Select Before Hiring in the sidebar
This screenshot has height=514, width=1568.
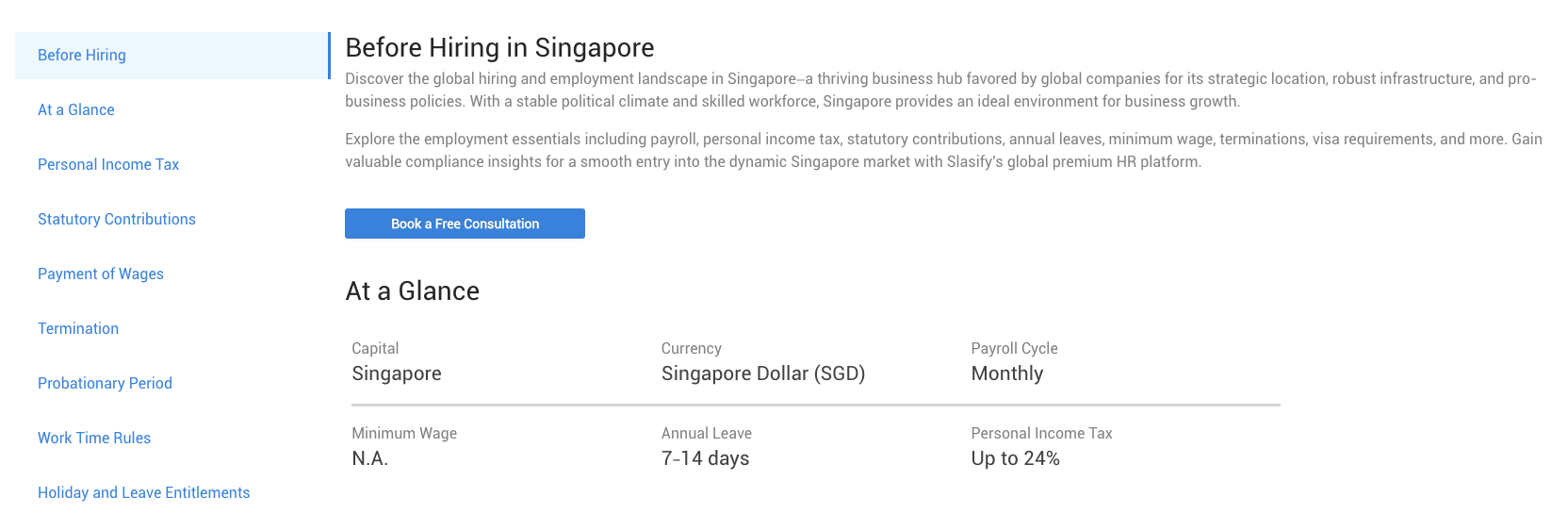click(82, 56)
